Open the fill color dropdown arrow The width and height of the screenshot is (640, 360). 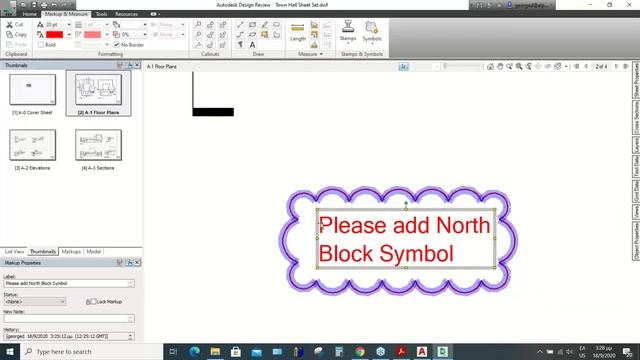[x=107, y=35]
